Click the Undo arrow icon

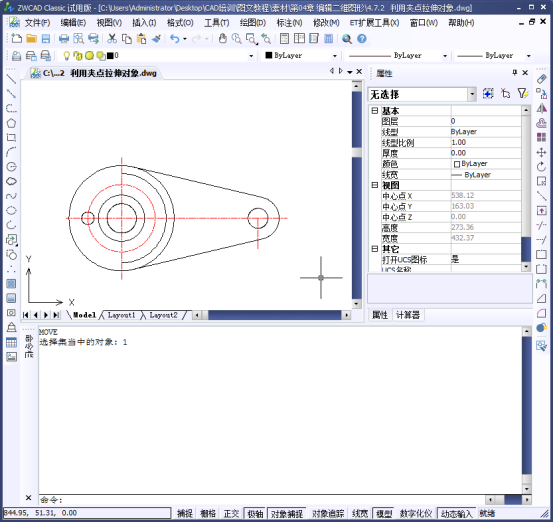[175, 38]
